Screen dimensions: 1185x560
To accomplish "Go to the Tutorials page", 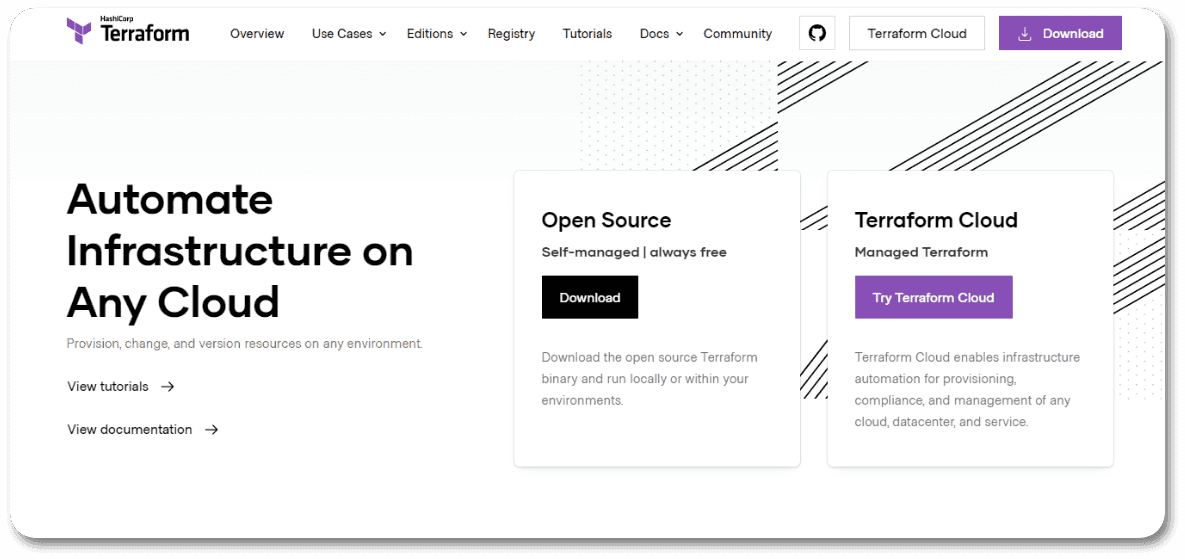I will [x=587, y=33].
